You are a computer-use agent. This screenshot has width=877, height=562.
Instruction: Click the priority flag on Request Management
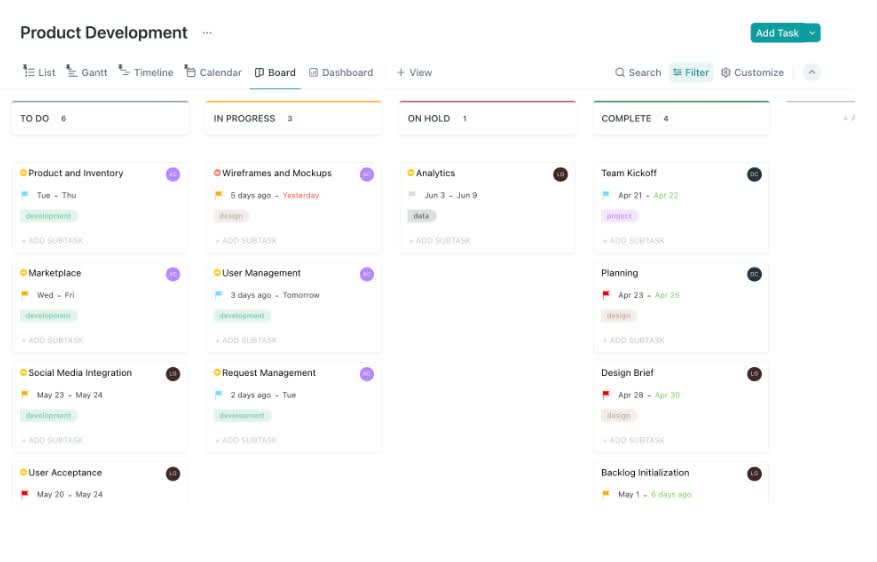(x=219, y=394)
